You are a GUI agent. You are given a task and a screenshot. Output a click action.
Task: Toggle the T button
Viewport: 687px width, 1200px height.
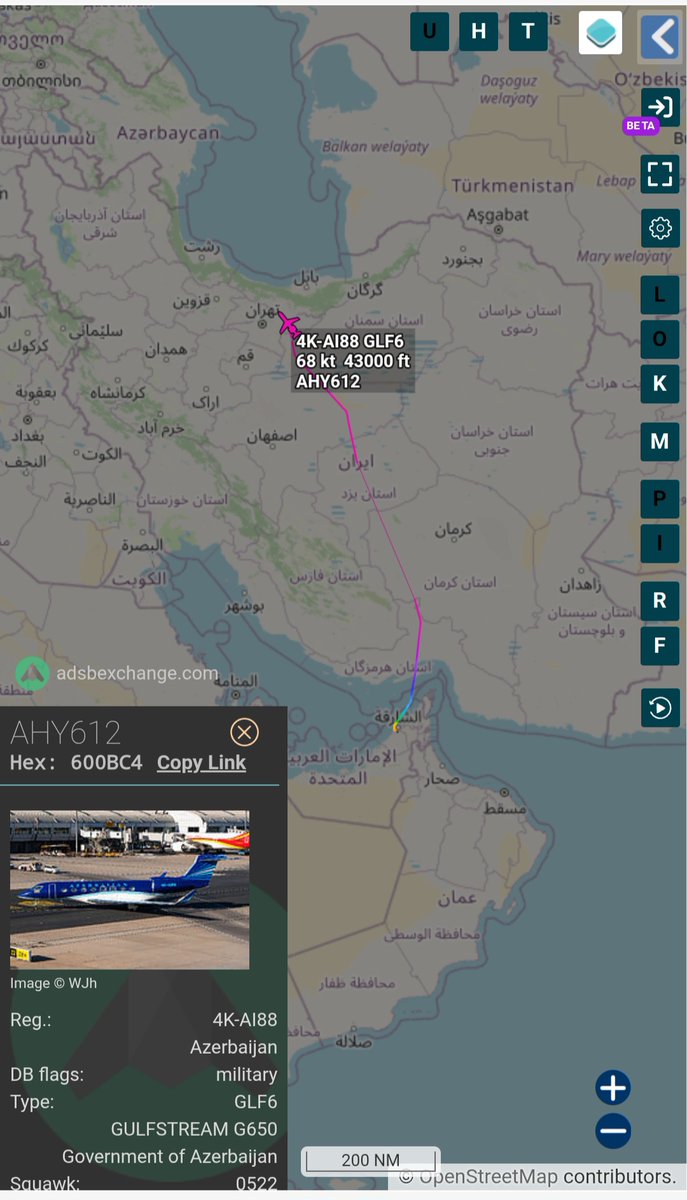click(x=528, y=31)
